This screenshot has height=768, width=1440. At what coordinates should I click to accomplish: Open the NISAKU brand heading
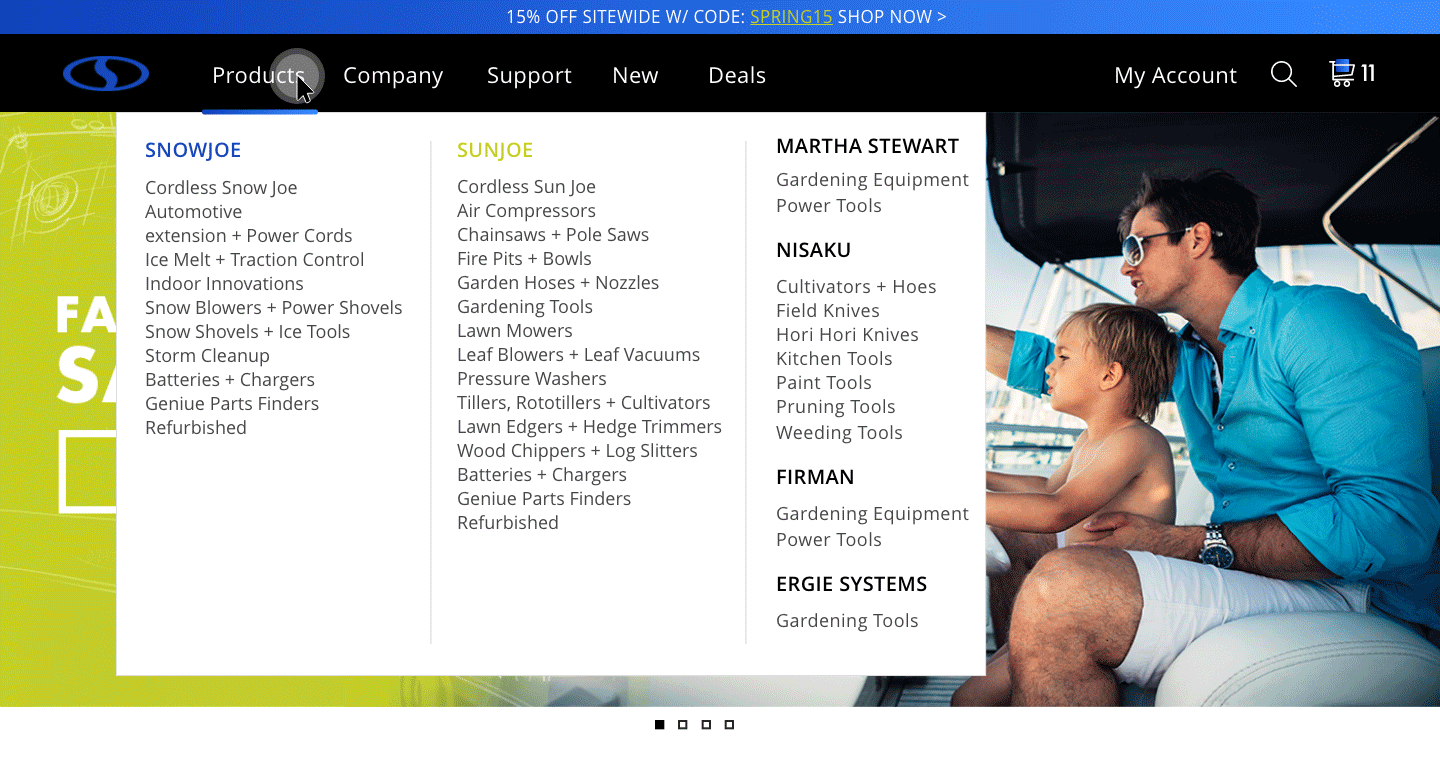pos(814,250)
